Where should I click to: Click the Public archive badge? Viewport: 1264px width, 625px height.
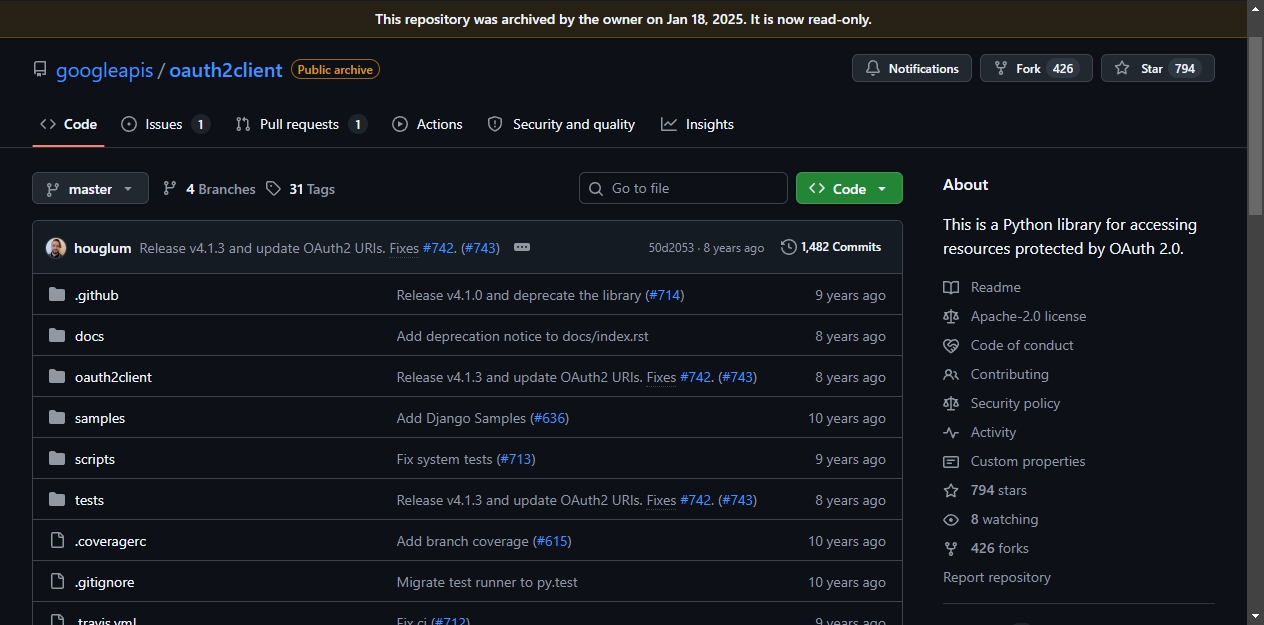335,70
